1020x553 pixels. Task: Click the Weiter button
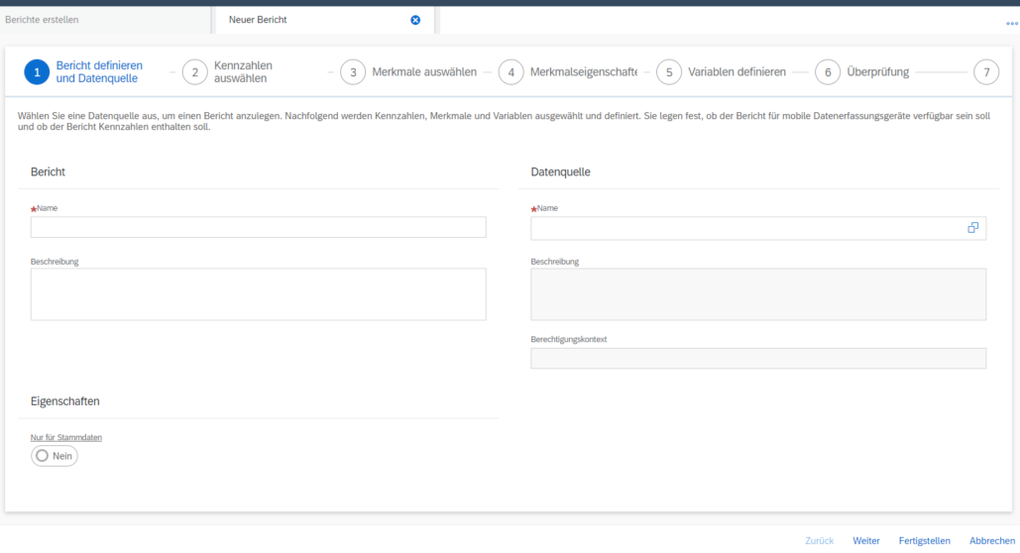pos(866,541)
